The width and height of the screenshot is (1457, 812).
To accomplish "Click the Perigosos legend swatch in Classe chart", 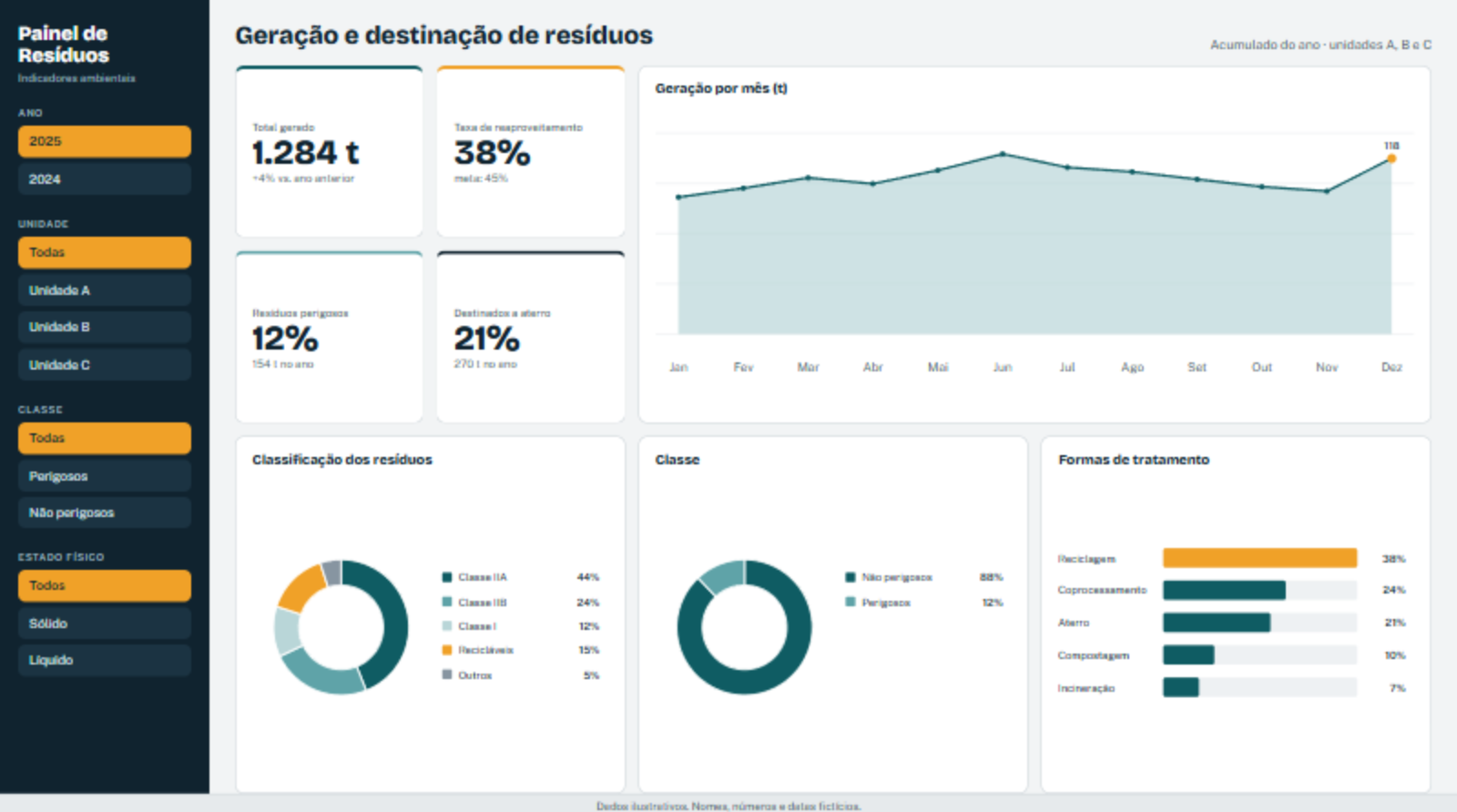I will coord(851,602).
